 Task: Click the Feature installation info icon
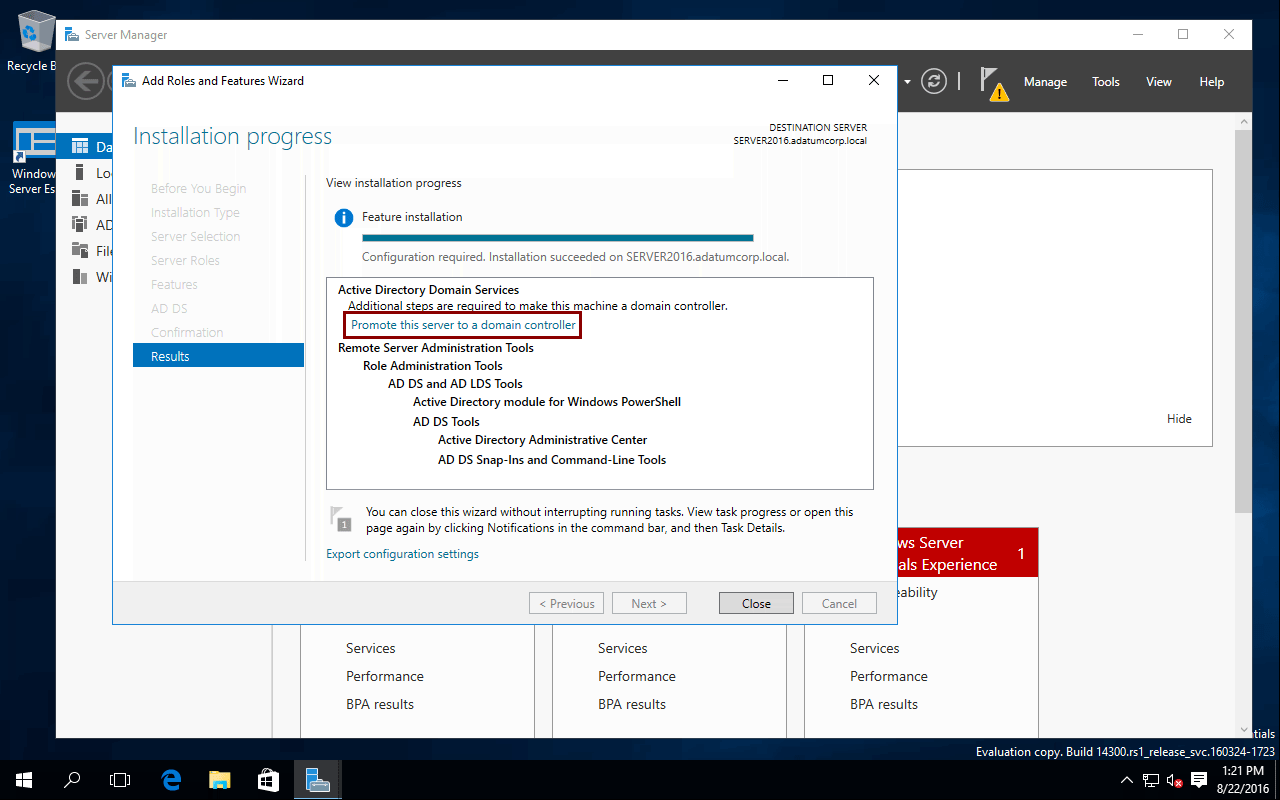pos(343,217)
